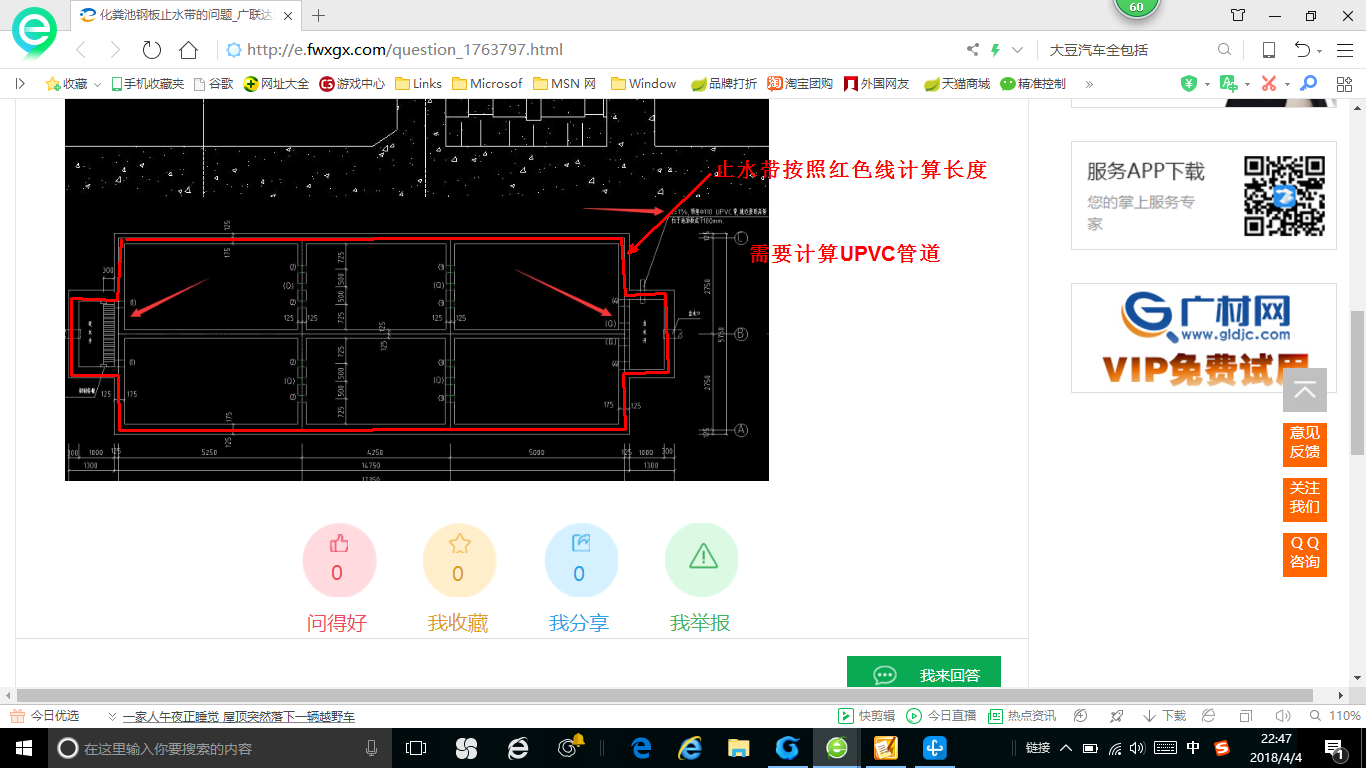Click the blue magnifier extension icon
Screen dimensions: 1366x768
pos(1308,84)
